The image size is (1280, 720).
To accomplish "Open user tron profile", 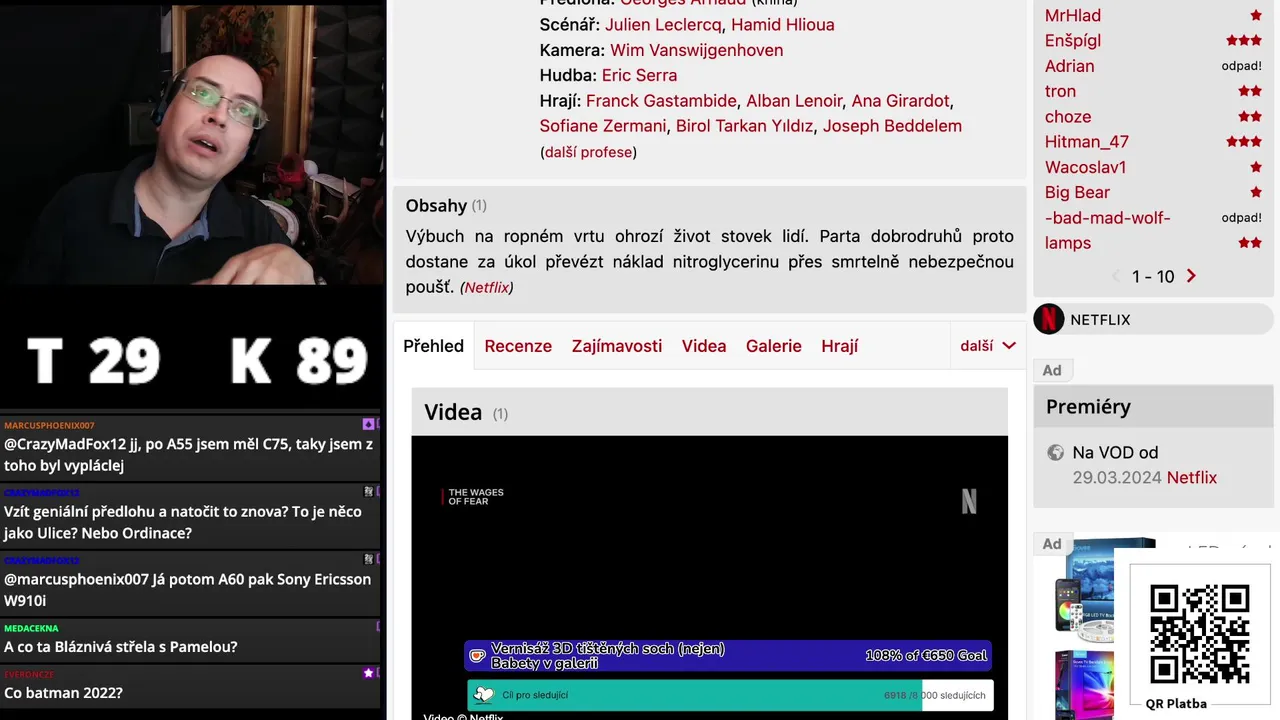I will [1060, 91].
